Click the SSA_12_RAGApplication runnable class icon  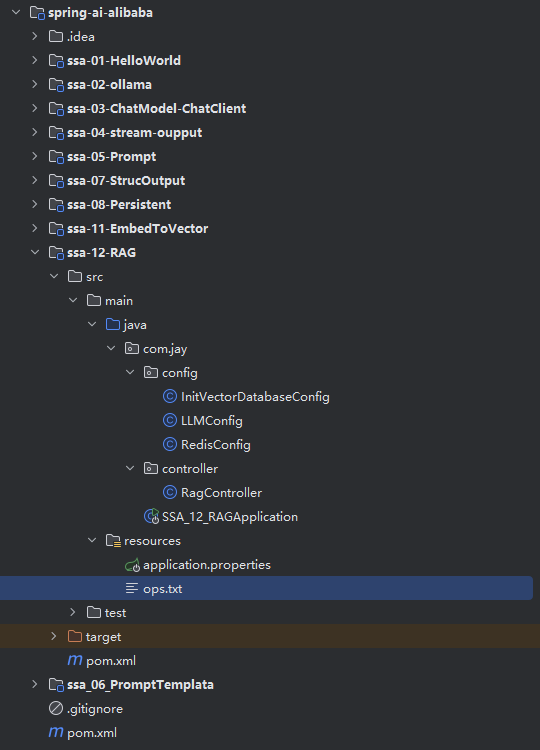click(x=152, y=516)
